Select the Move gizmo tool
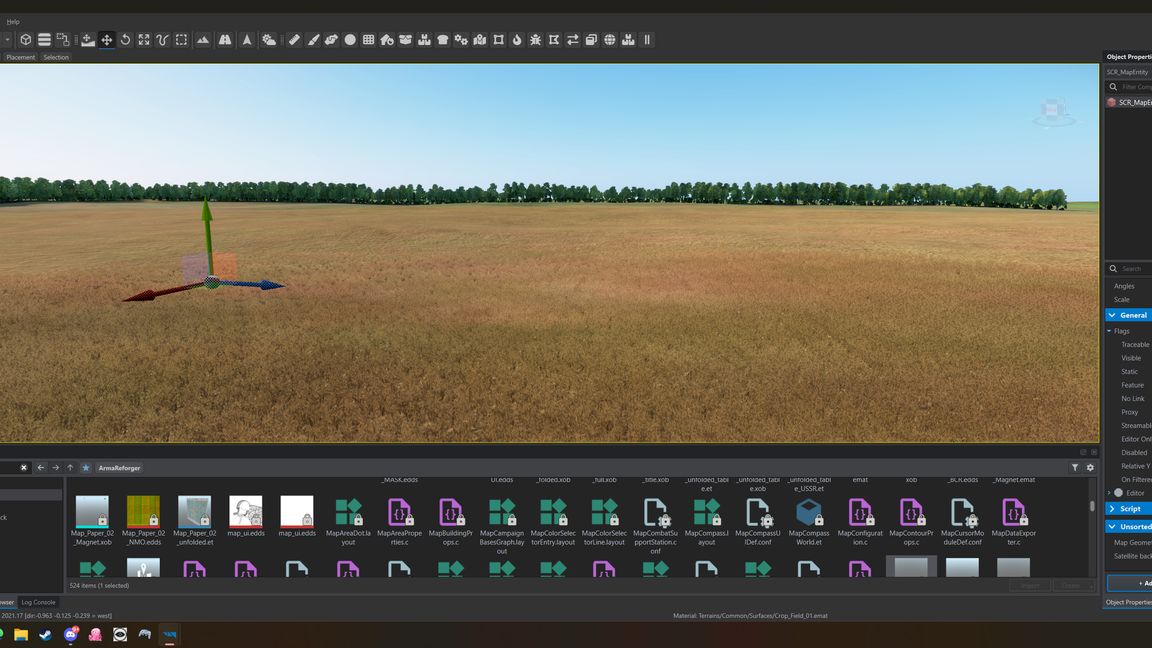This screenshot has height=648, width=1152. pyautogui.click(x=107, y=40)
